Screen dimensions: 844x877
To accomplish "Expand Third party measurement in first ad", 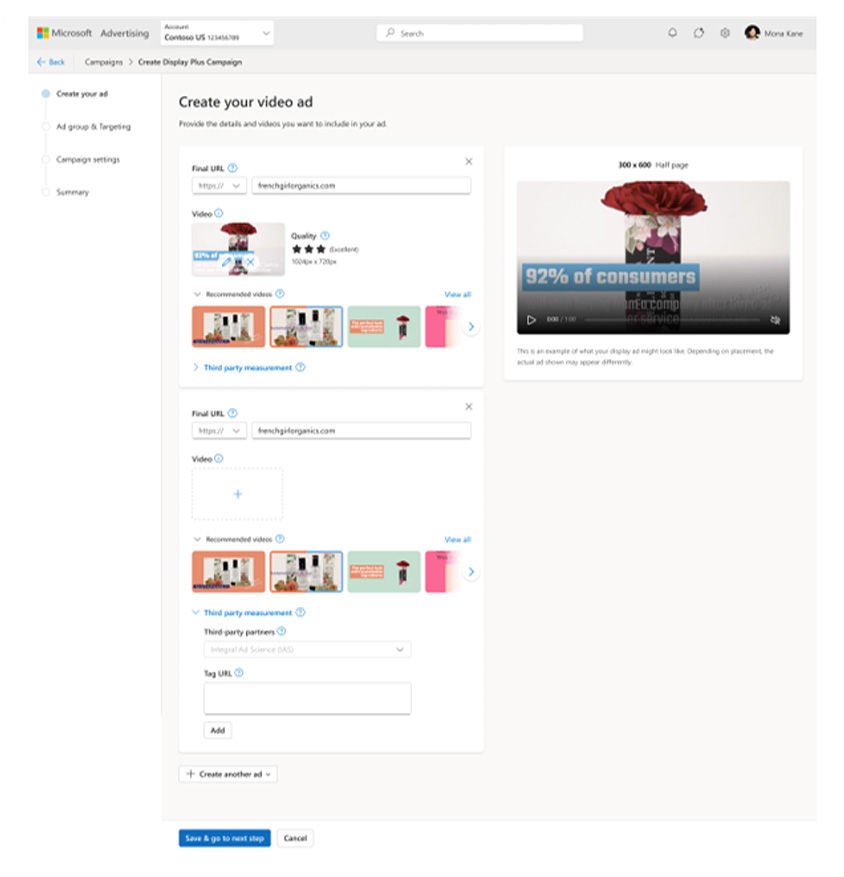I will click(247, 368).
